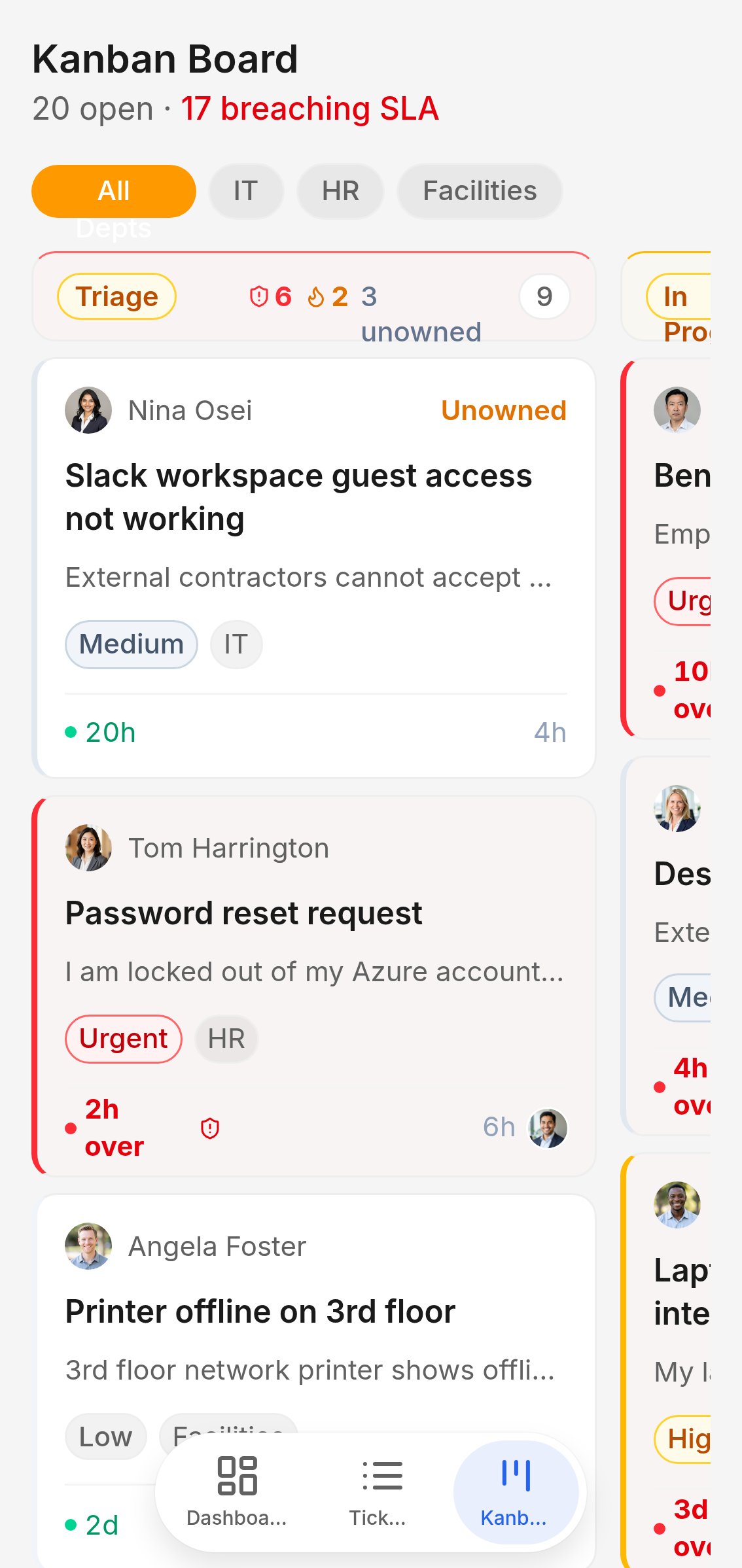The image size is (742, 1568).
Task: Open Printer offline on 3rd floor ticket
Action: pos(260,1312)
